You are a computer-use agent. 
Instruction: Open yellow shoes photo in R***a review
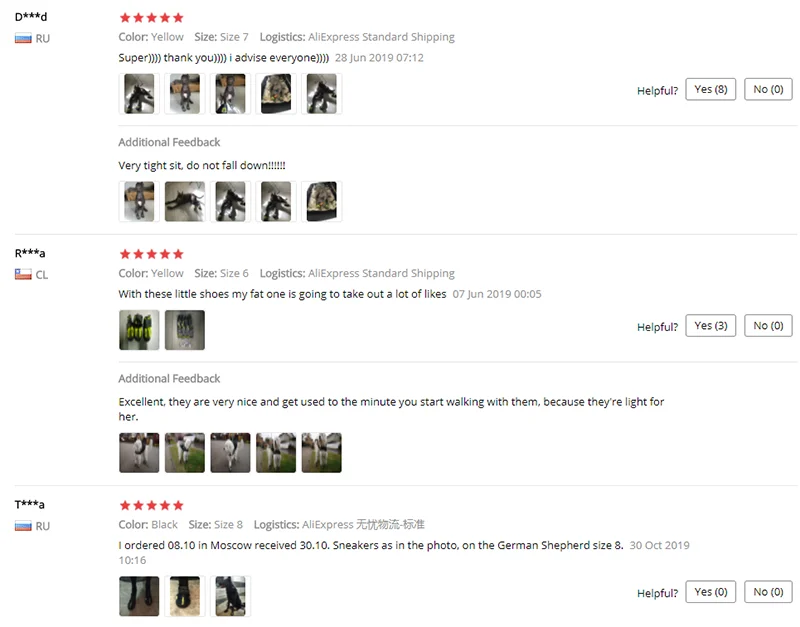click(x=139, y=330)
